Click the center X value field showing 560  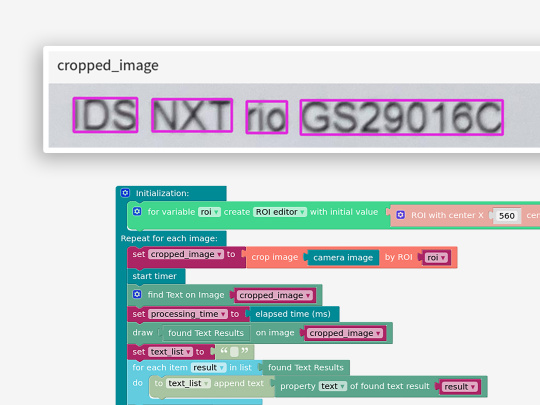point(507,216)
